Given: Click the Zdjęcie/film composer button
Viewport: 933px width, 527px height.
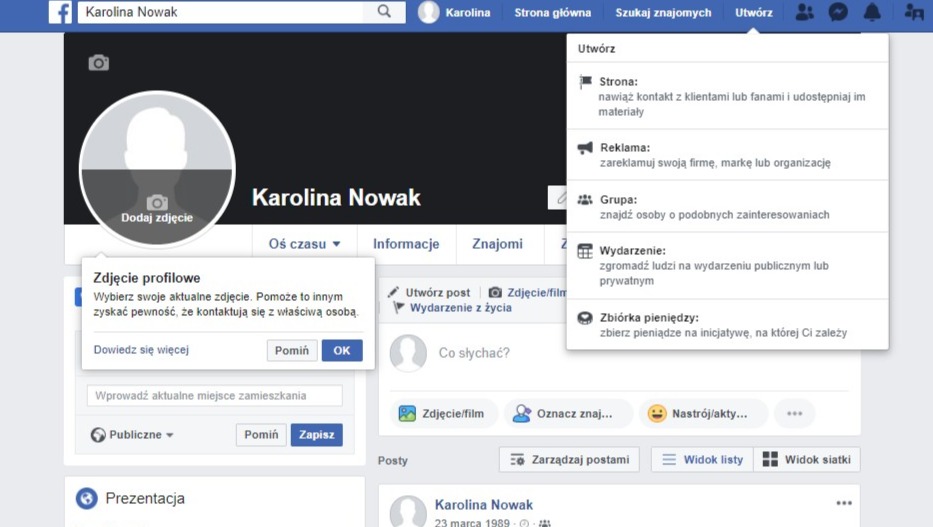Looking at the screenshot, I should [x=444, y=413].
